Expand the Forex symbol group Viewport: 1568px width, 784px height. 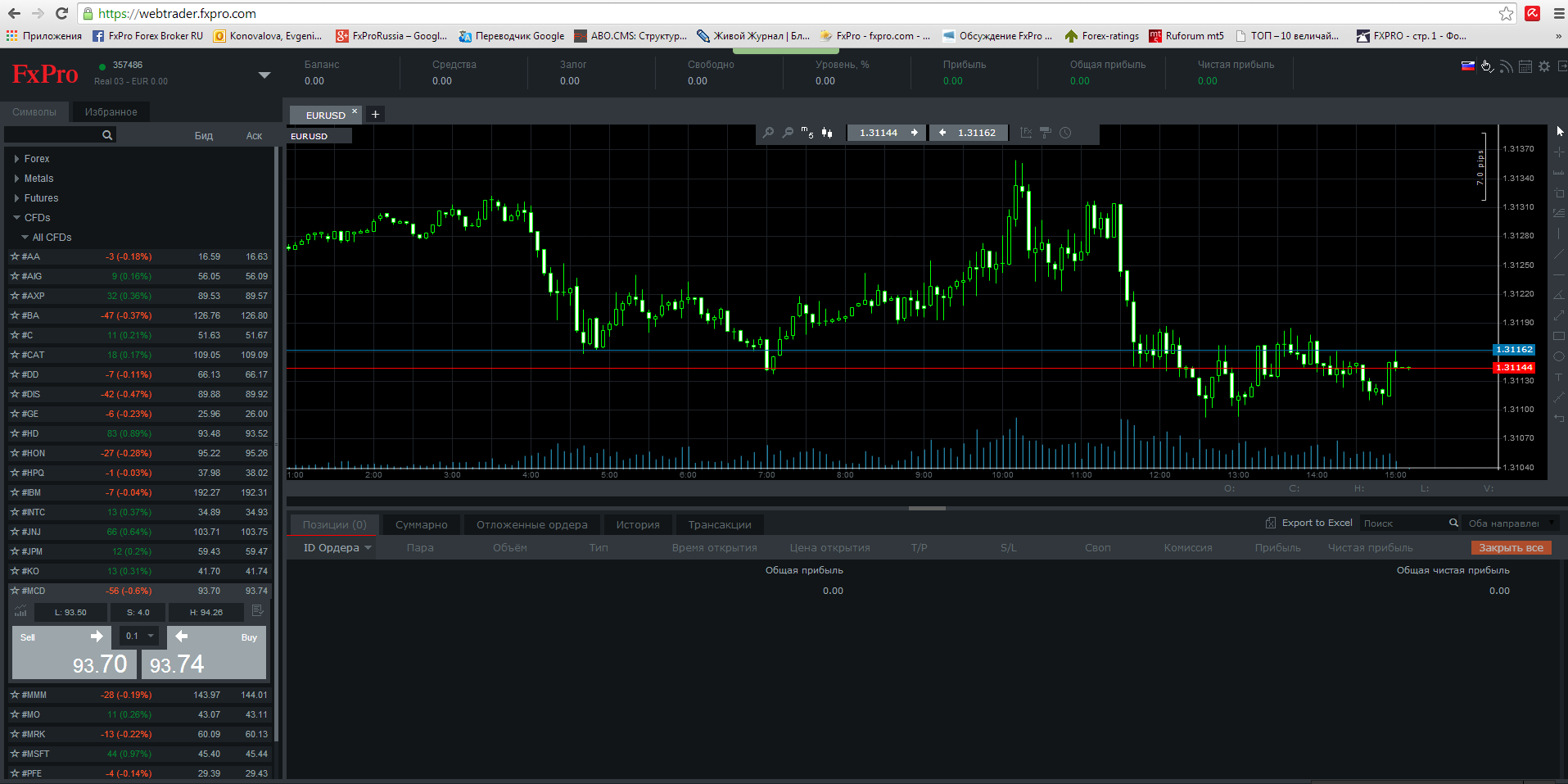(16, 159)
